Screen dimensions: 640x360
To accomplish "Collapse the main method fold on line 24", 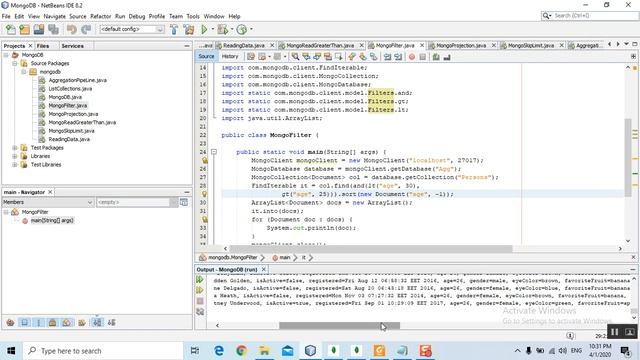I will 213,152.
